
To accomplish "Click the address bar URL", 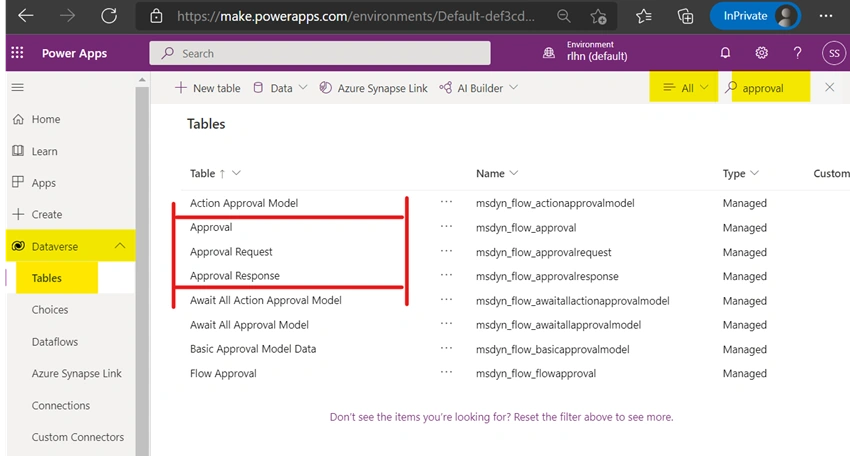I will [x=356, y=16].
